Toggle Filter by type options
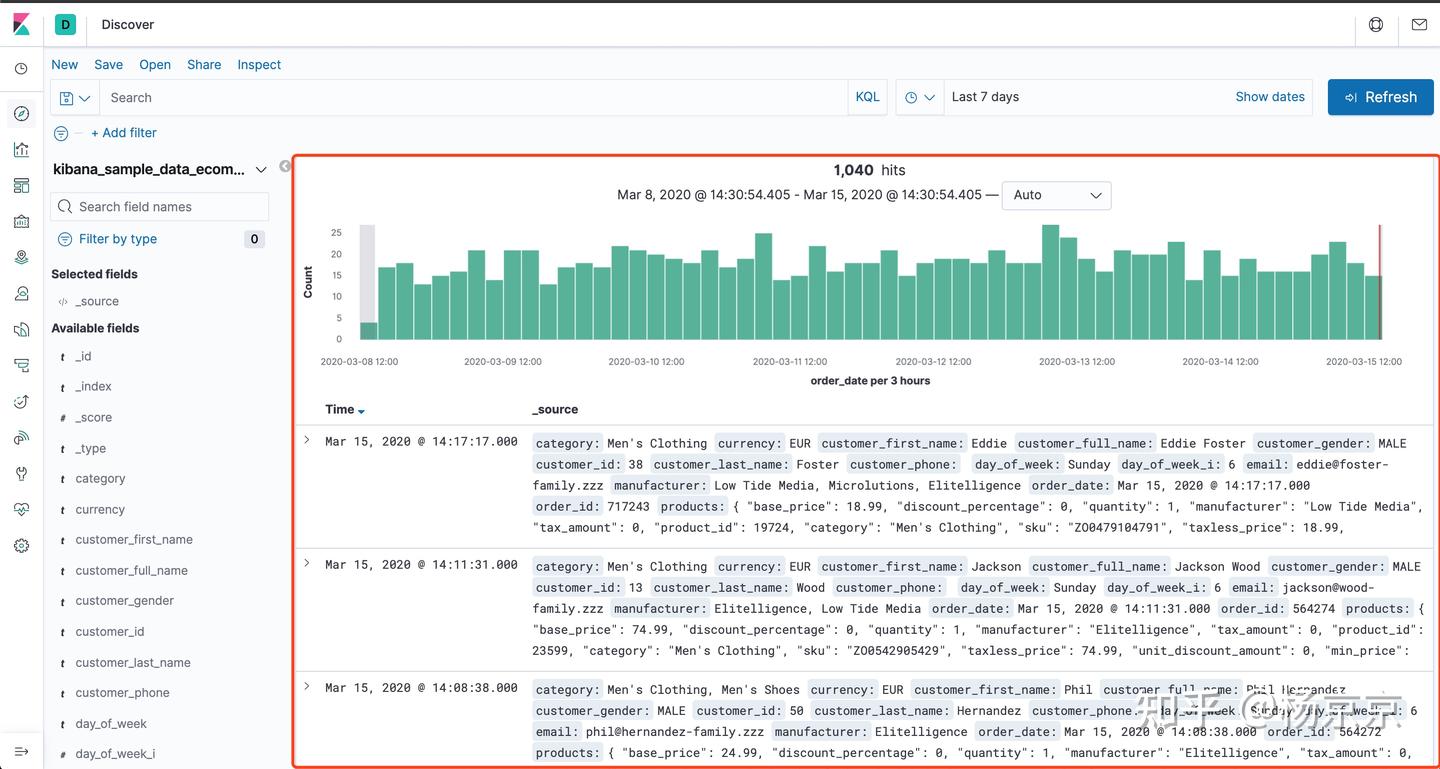 point(118,239)
